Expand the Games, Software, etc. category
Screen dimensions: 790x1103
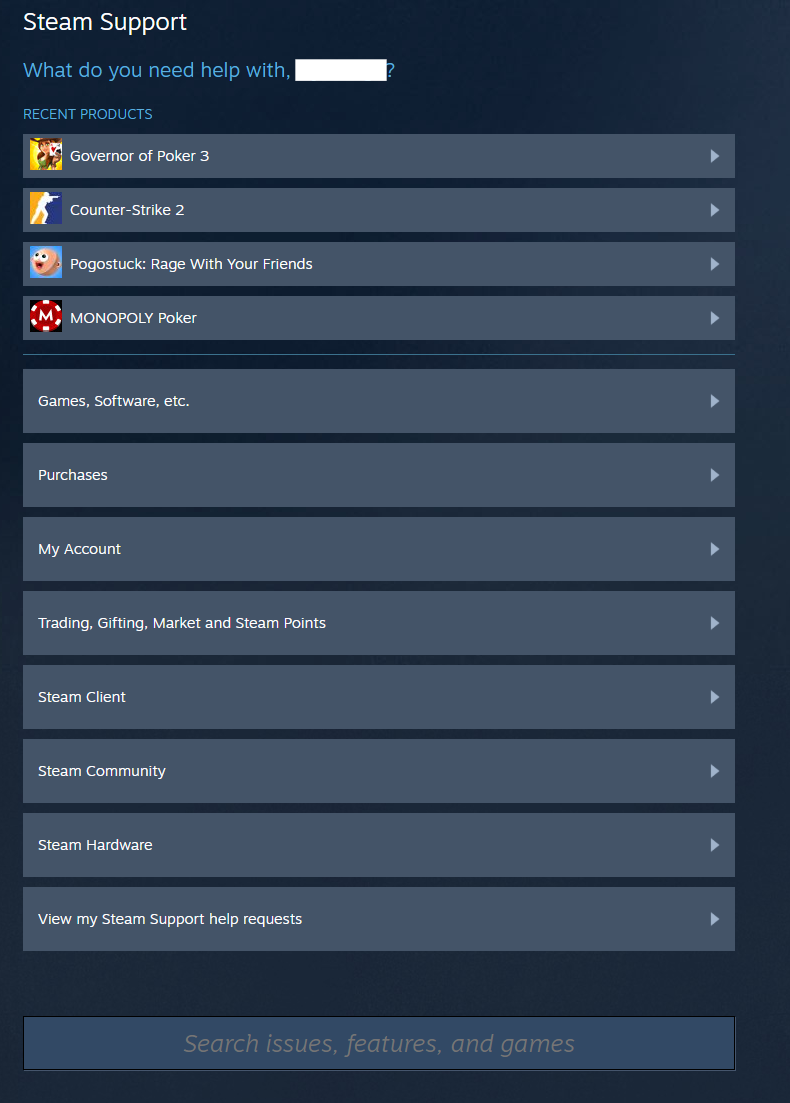pyautogui.click(x=378, y=400)
